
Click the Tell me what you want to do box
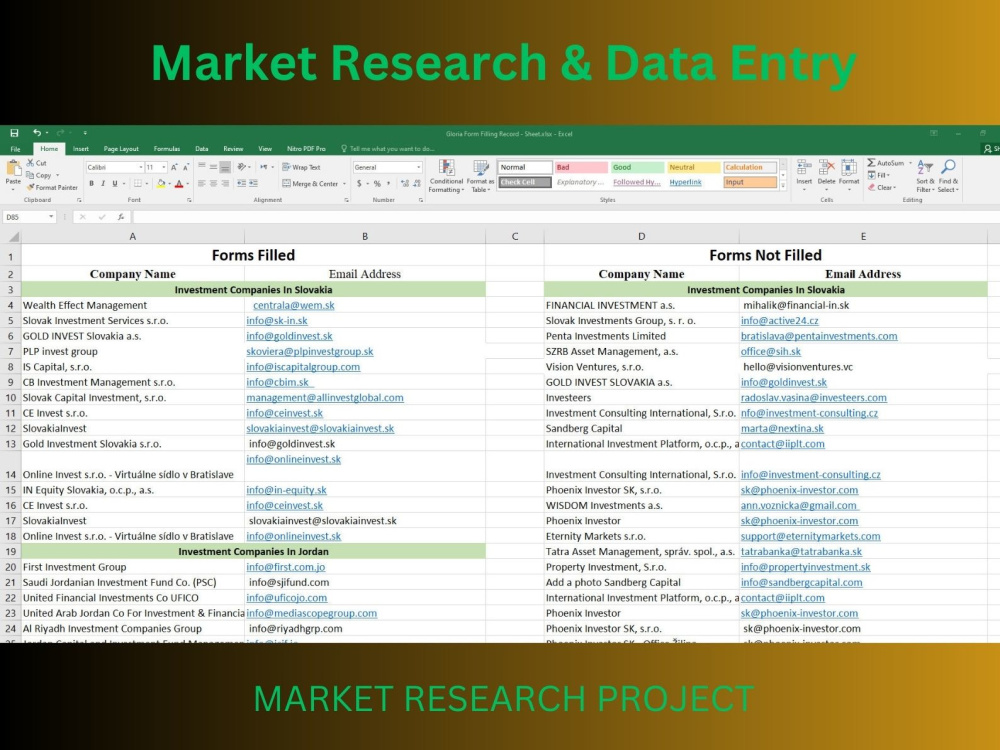pos(387,149)
